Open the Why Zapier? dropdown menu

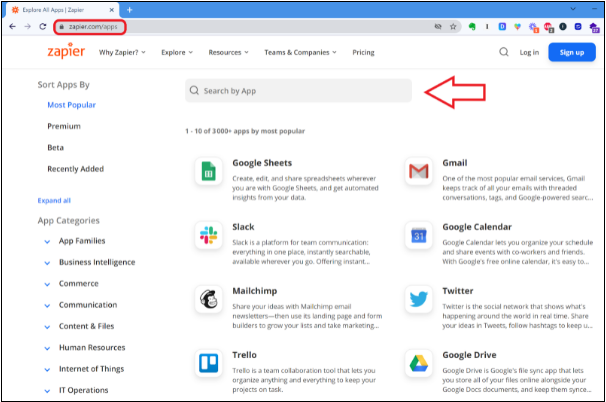pyautogui.click(x=124, y=52)
